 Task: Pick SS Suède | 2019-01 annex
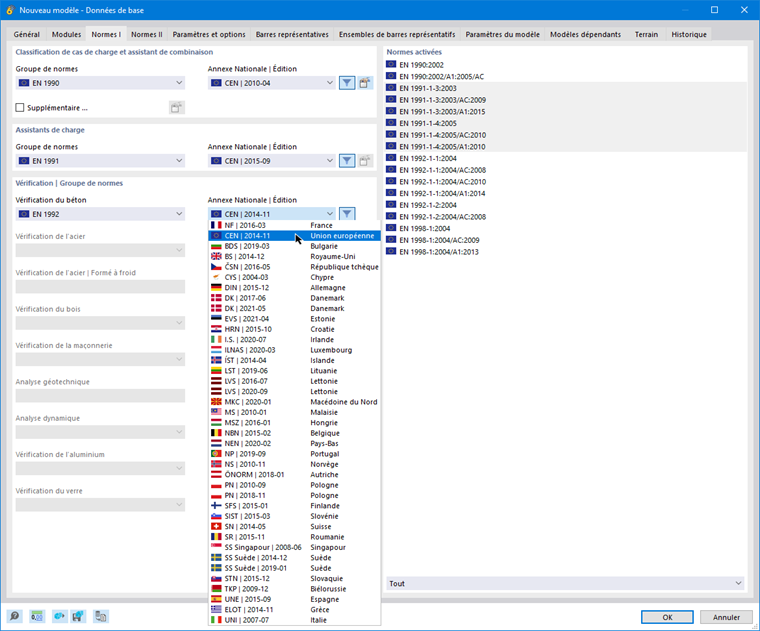(295, 568)
